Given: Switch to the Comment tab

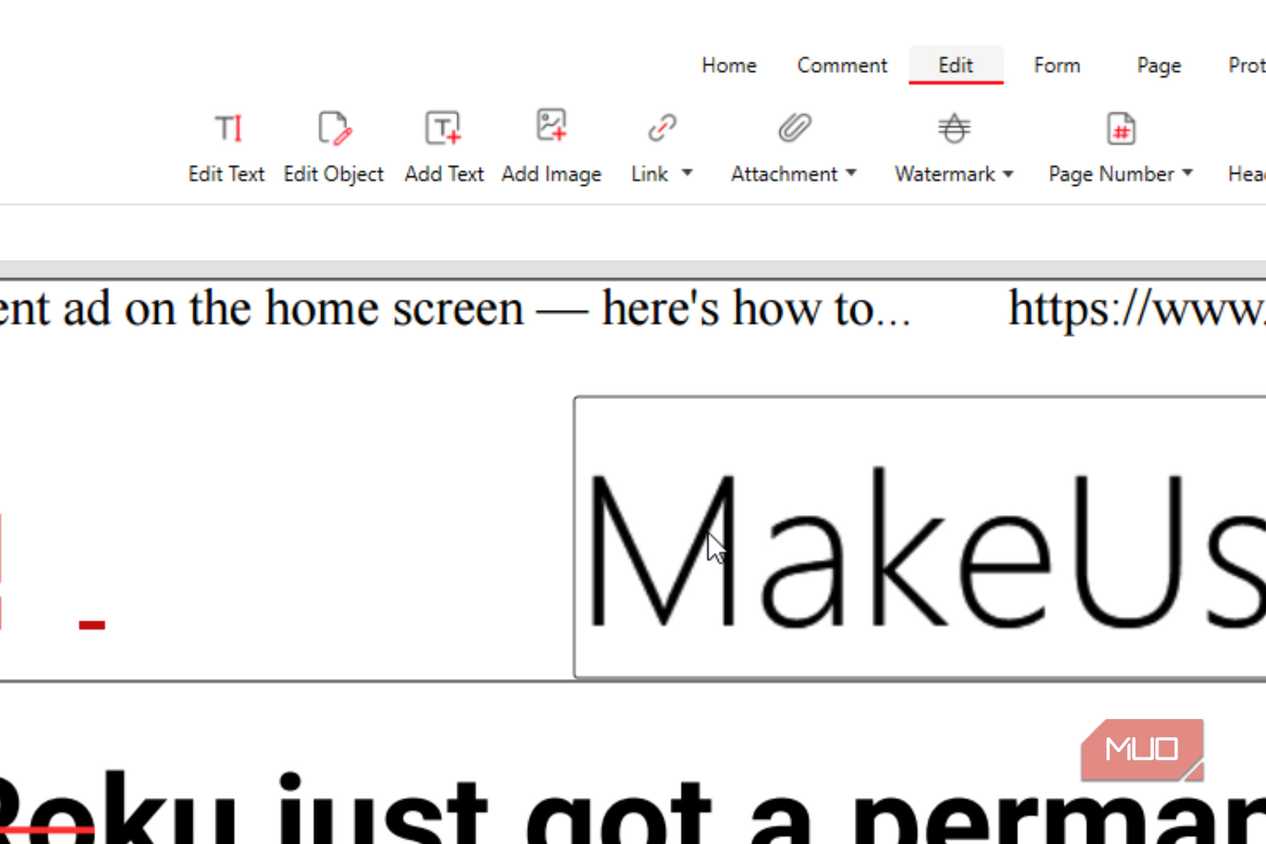Looking at the screenshot, I should (842, 65).
